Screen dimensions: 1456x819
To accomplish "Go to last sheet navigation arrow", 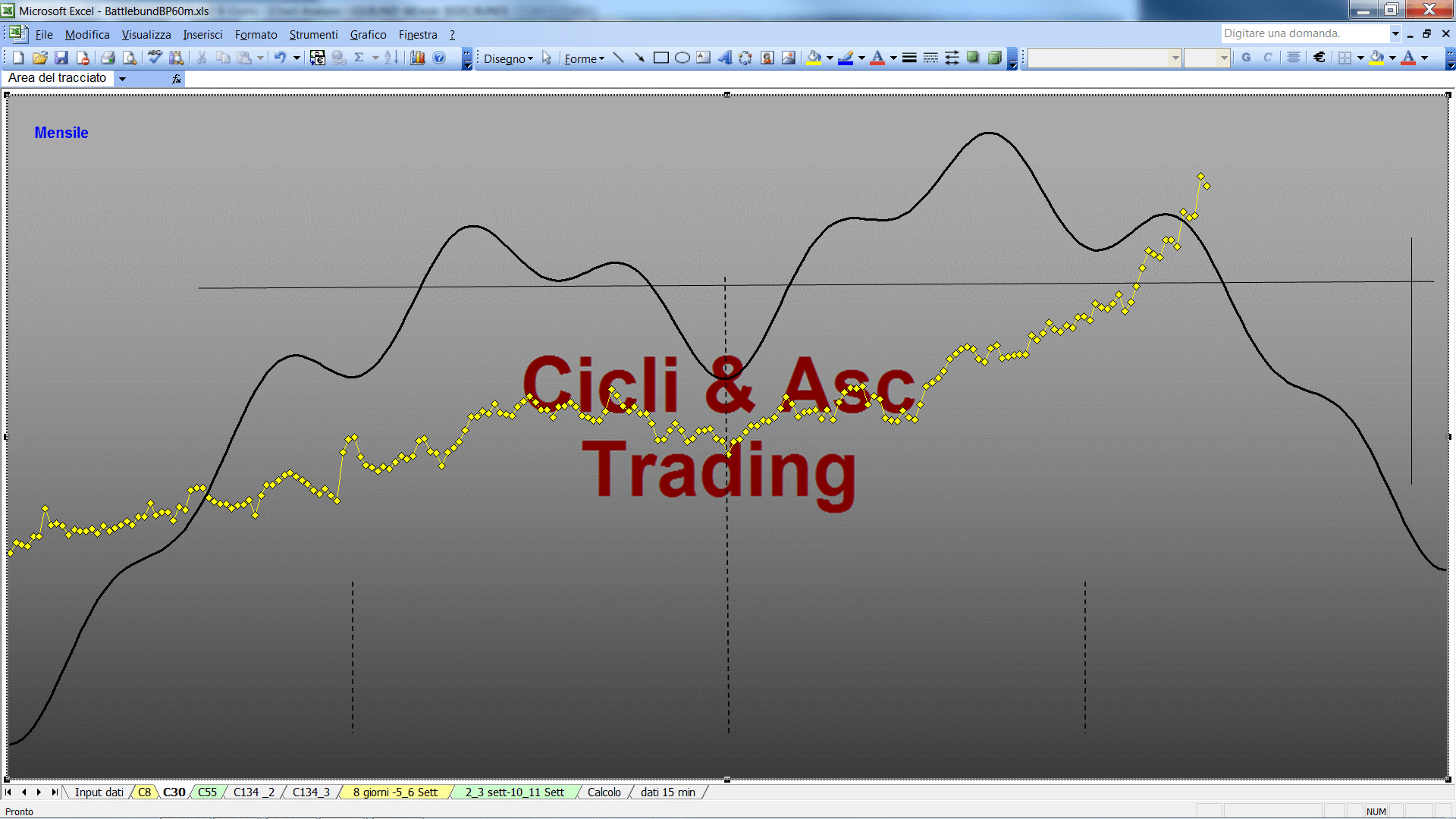I will tap(54, 792).
